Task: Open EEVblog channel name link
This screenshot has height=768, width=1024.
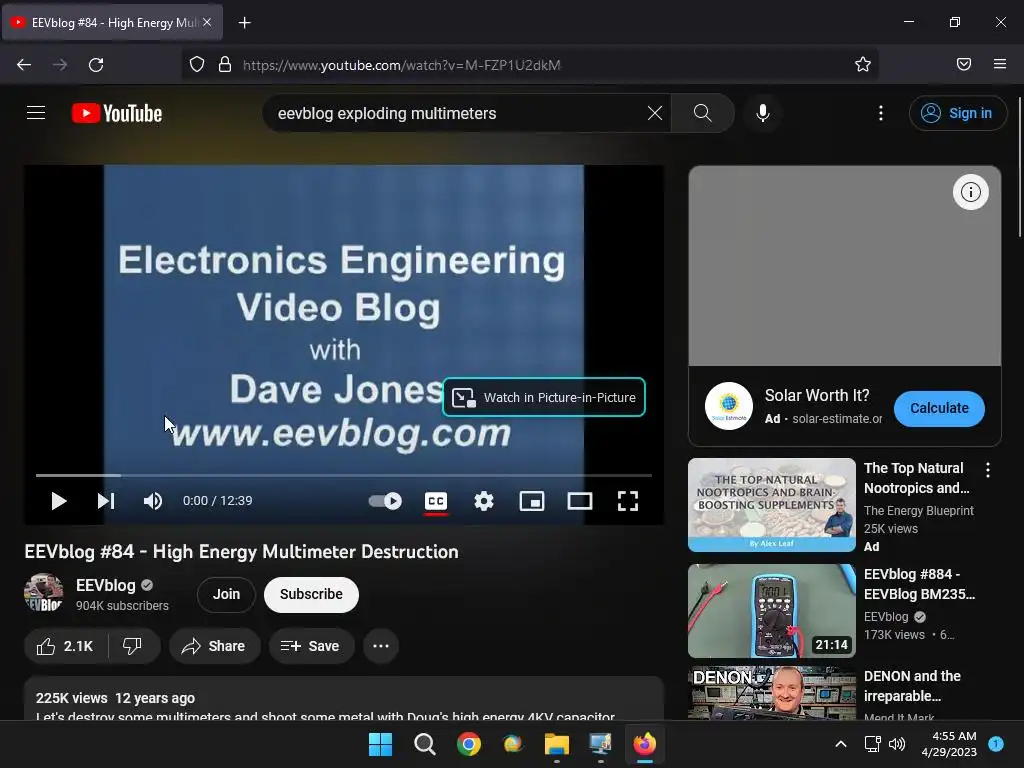Action: tap(106, 585)
